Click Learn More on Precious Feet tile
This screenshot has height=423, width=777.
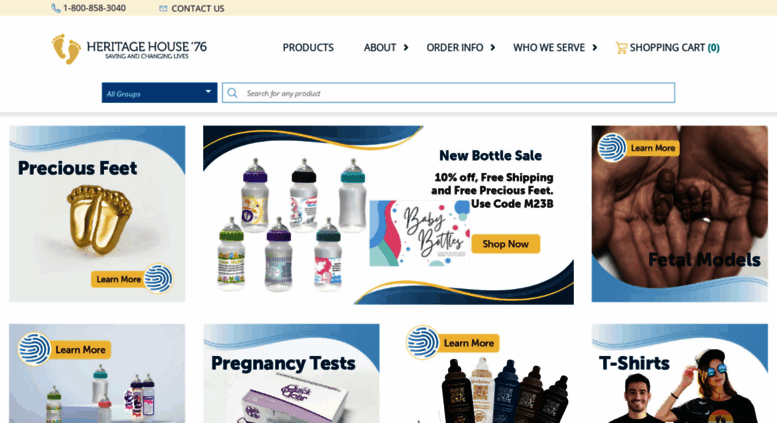(x=118, y=279)
